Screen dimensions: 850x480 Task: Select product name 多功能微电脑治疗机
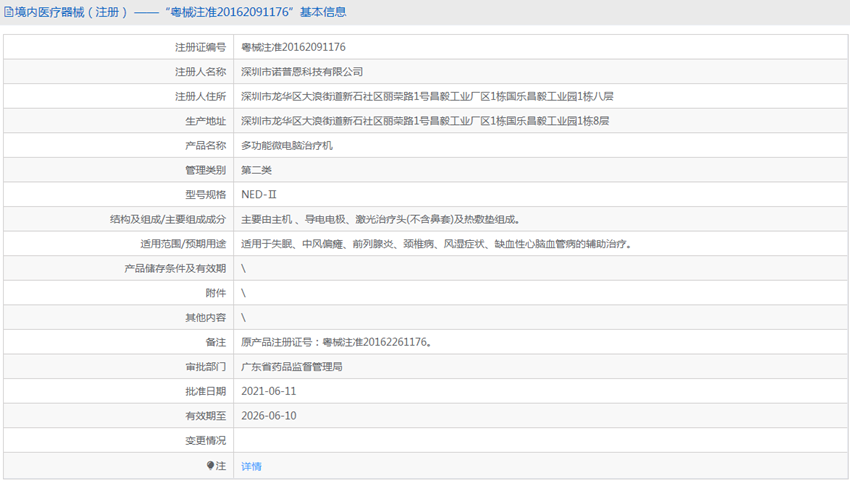(x=287, y=145)
